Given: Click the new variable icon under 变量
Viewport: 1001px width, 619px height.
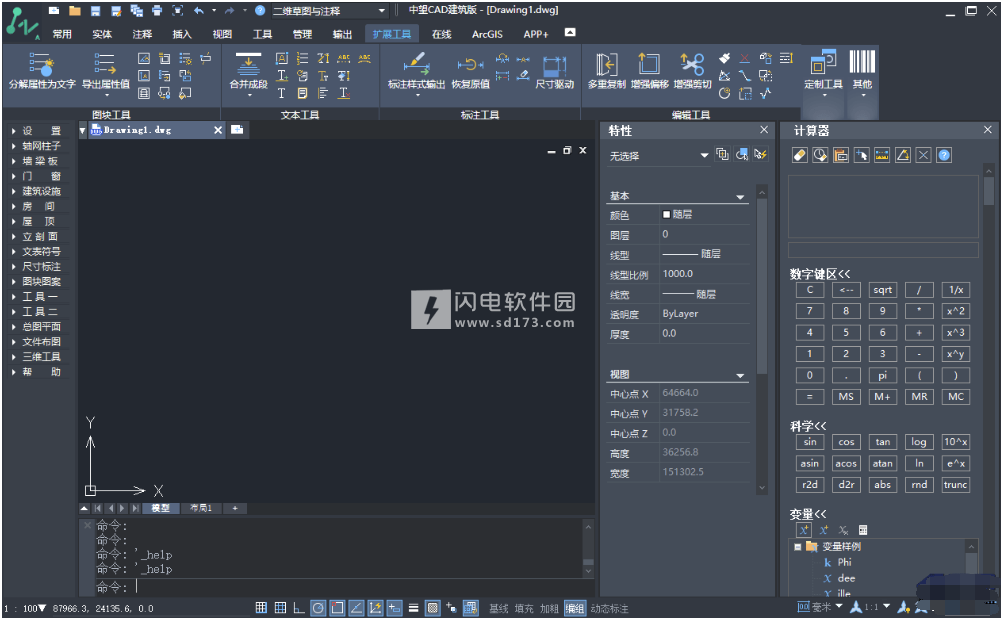Looking at the screenshot, I should point(804,530).
